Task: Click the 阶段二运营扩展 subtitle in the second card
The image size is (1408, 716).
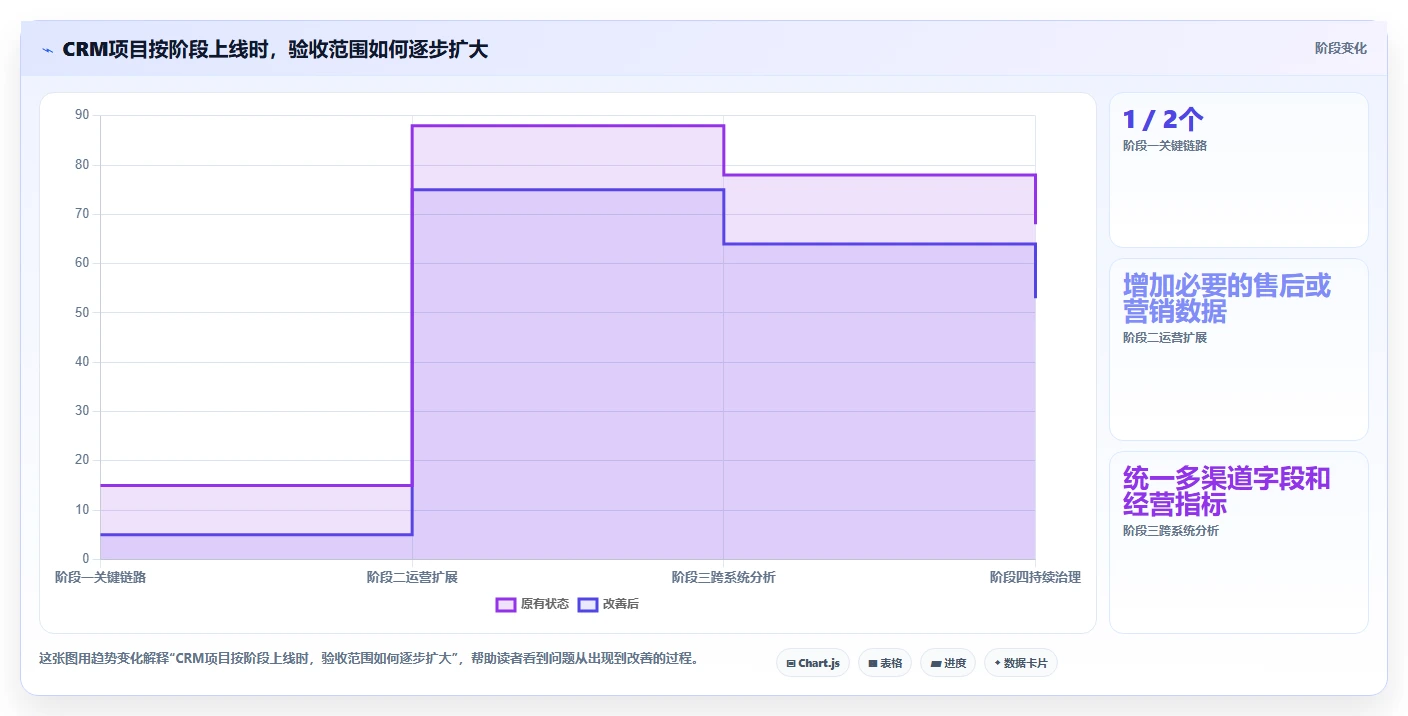Action: click(x=1165, y=337)
